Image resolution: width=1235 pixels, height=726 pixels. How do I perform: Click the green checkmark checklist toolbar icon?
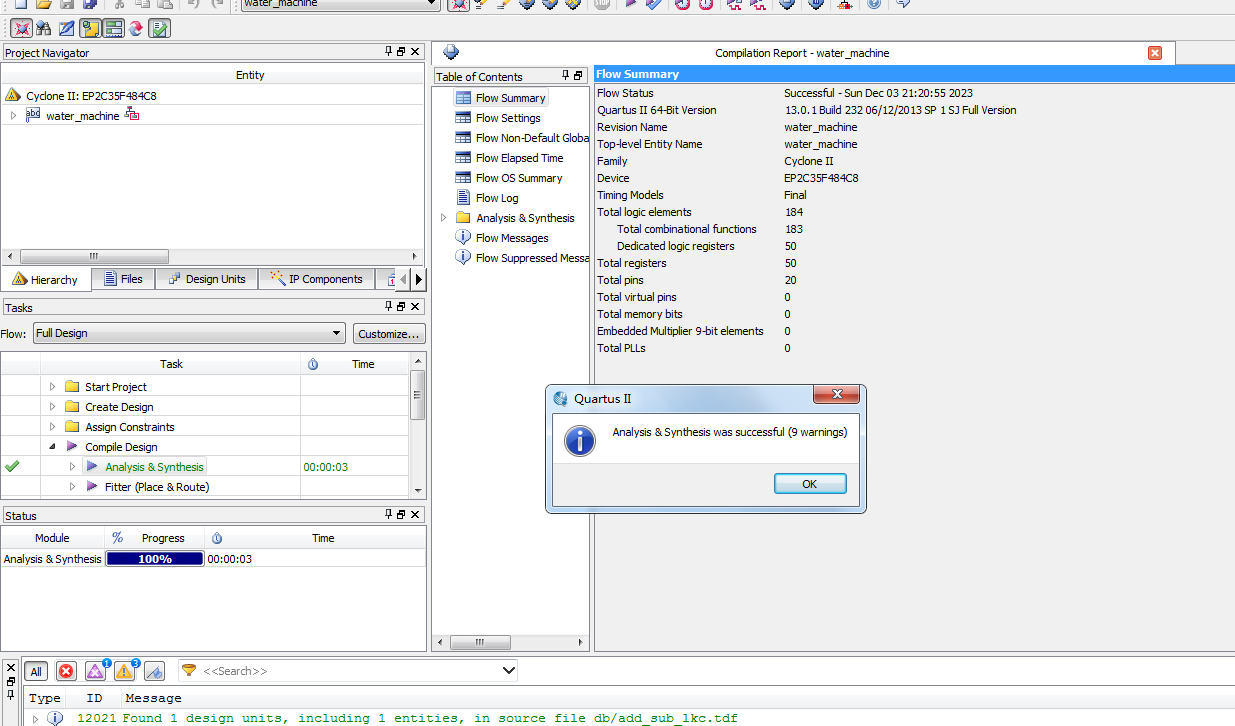[x=159, y=28]
